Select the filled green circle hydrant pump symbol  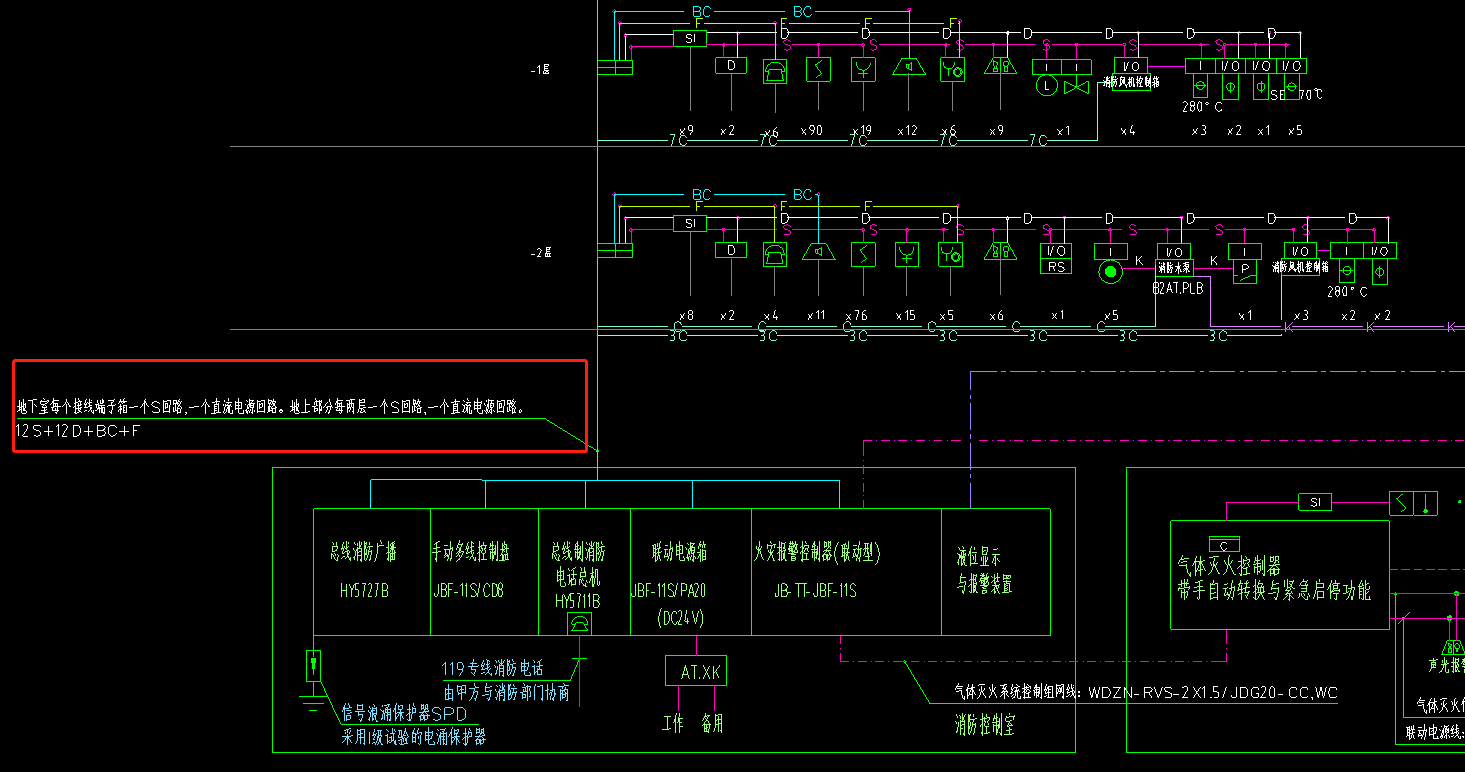(x=1109, y=271)
